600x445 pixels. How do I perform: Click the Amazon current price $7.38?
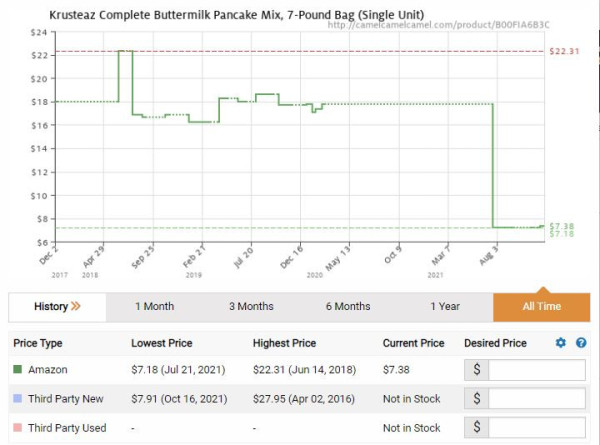click(396, 370)
